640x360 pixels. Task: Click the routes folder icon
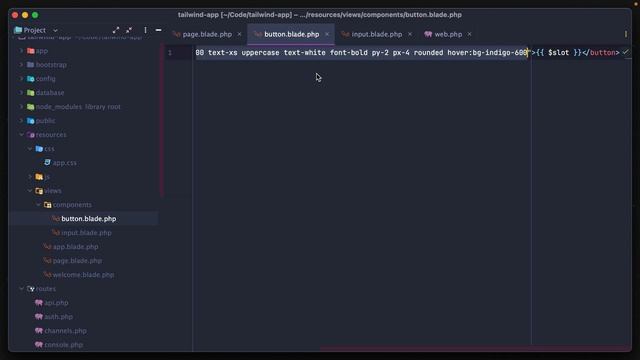pyautogui.click(x=31, y=289)
